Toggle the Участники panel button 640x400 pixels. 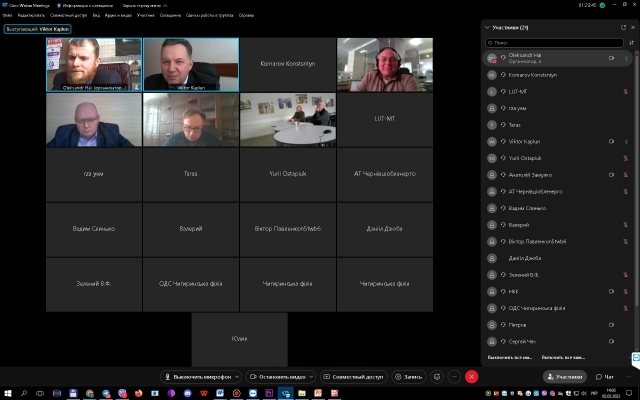(x=565, y=377)
